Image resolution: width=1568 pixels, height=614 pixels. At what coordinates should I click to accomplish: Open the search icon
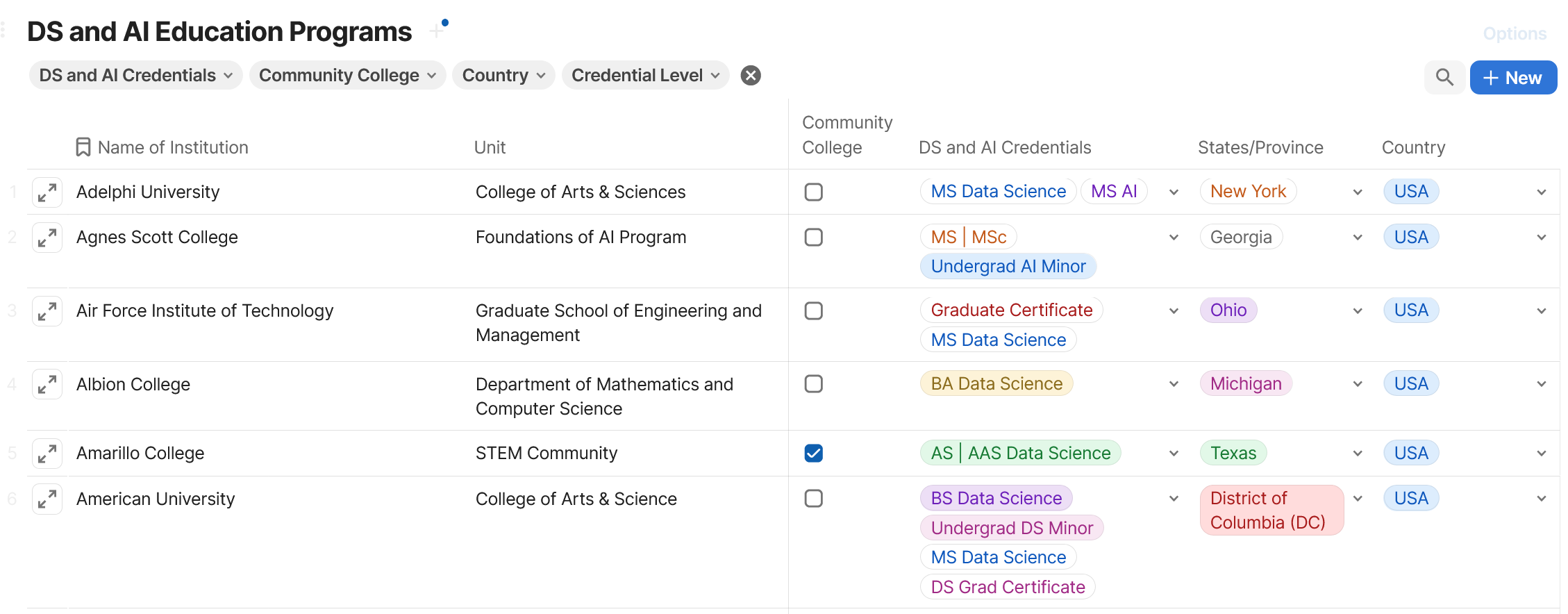pyautogui.click(x=1444, y=77)
